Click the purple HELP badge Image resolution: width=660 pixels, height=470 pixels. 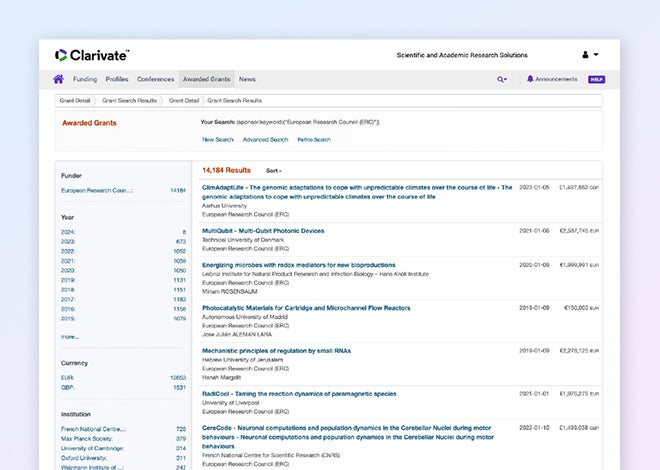596,79
